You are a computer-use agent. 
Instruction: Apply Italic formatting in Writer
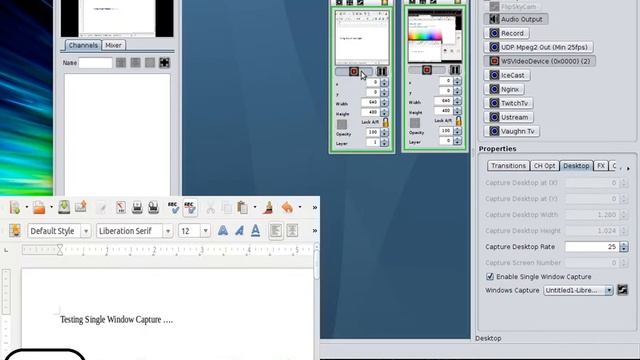239,231
